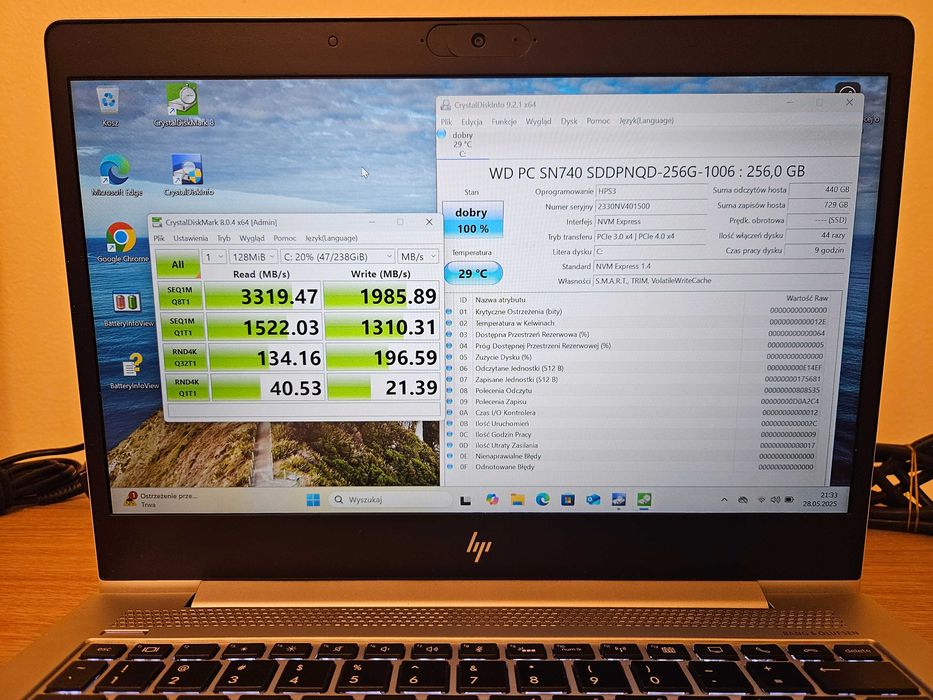Open Pomoc menu in CrystalDiskInfo
This screenshot has height=700, width=933.
[598, 121]
